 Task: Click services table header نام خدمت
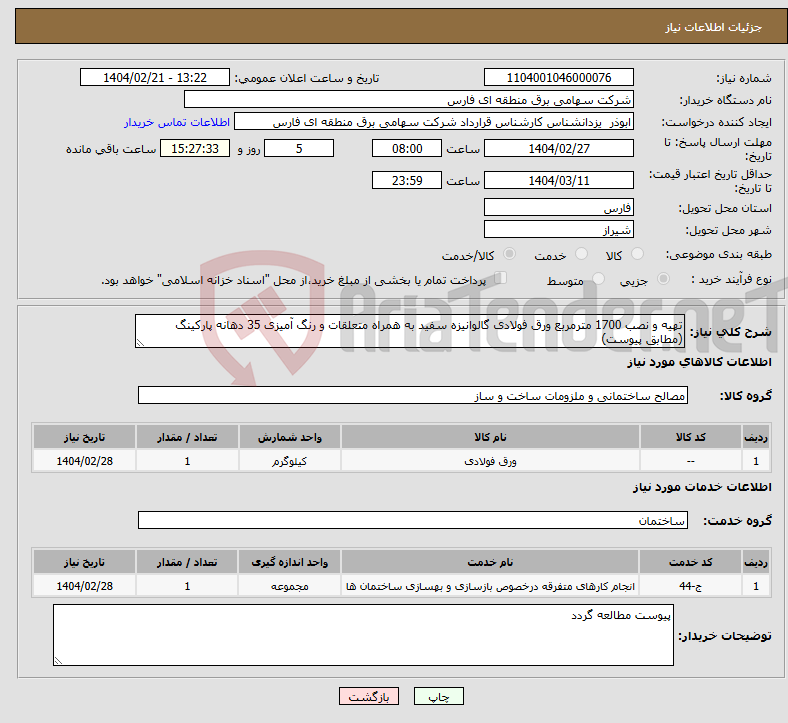point(490,562)
